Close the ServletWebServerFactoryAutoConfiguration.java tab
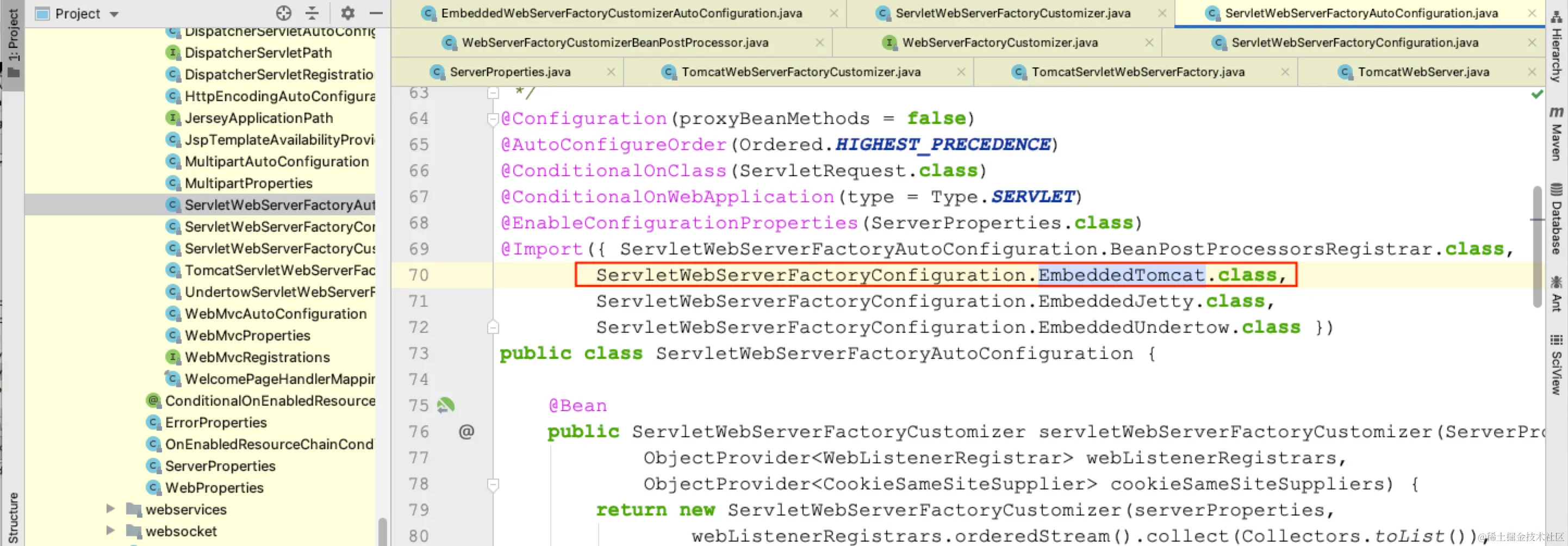 (x=1532, y=14)
